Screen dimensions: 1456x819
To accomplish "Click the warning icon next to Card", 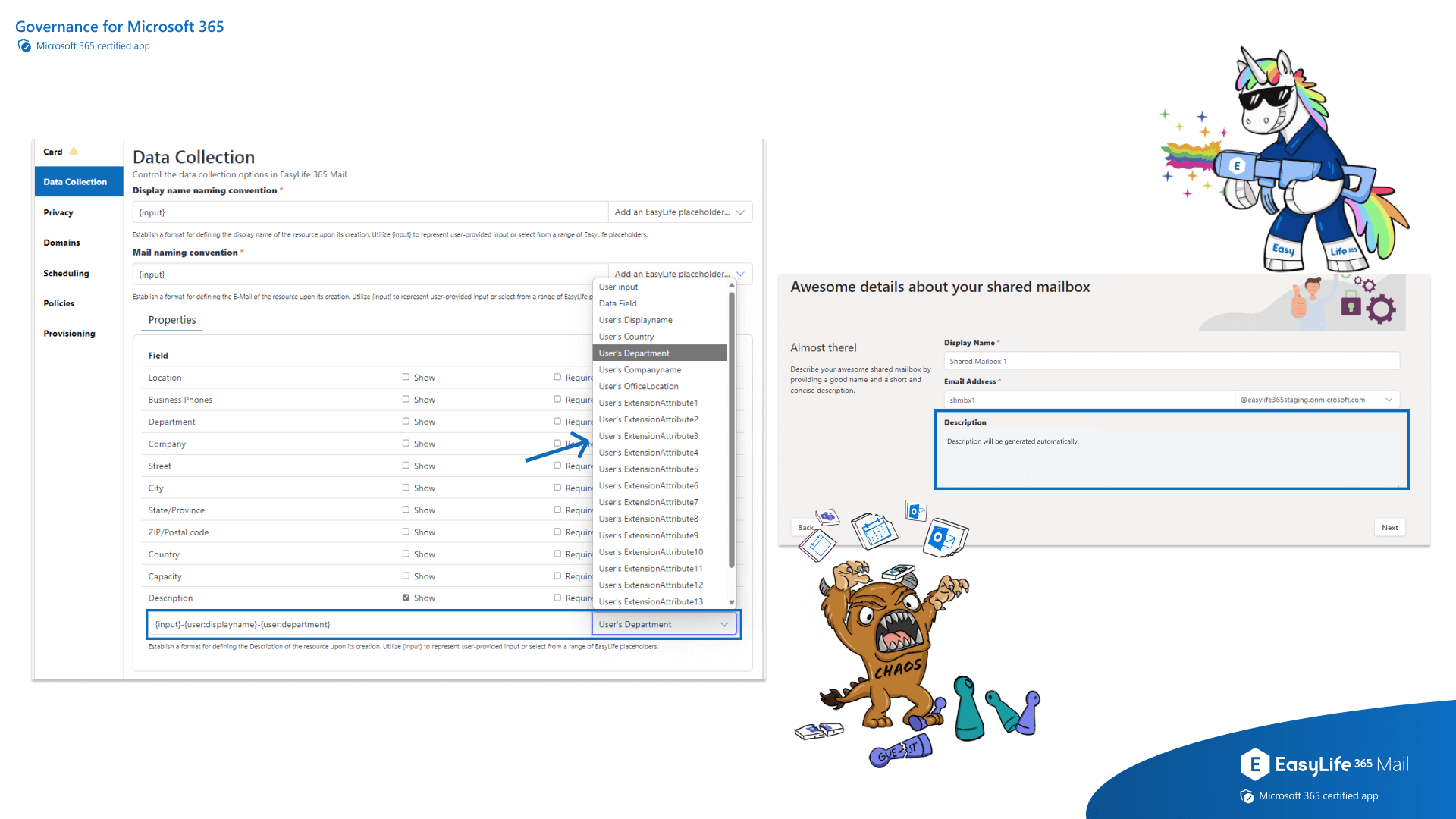I will coord(74,151).
